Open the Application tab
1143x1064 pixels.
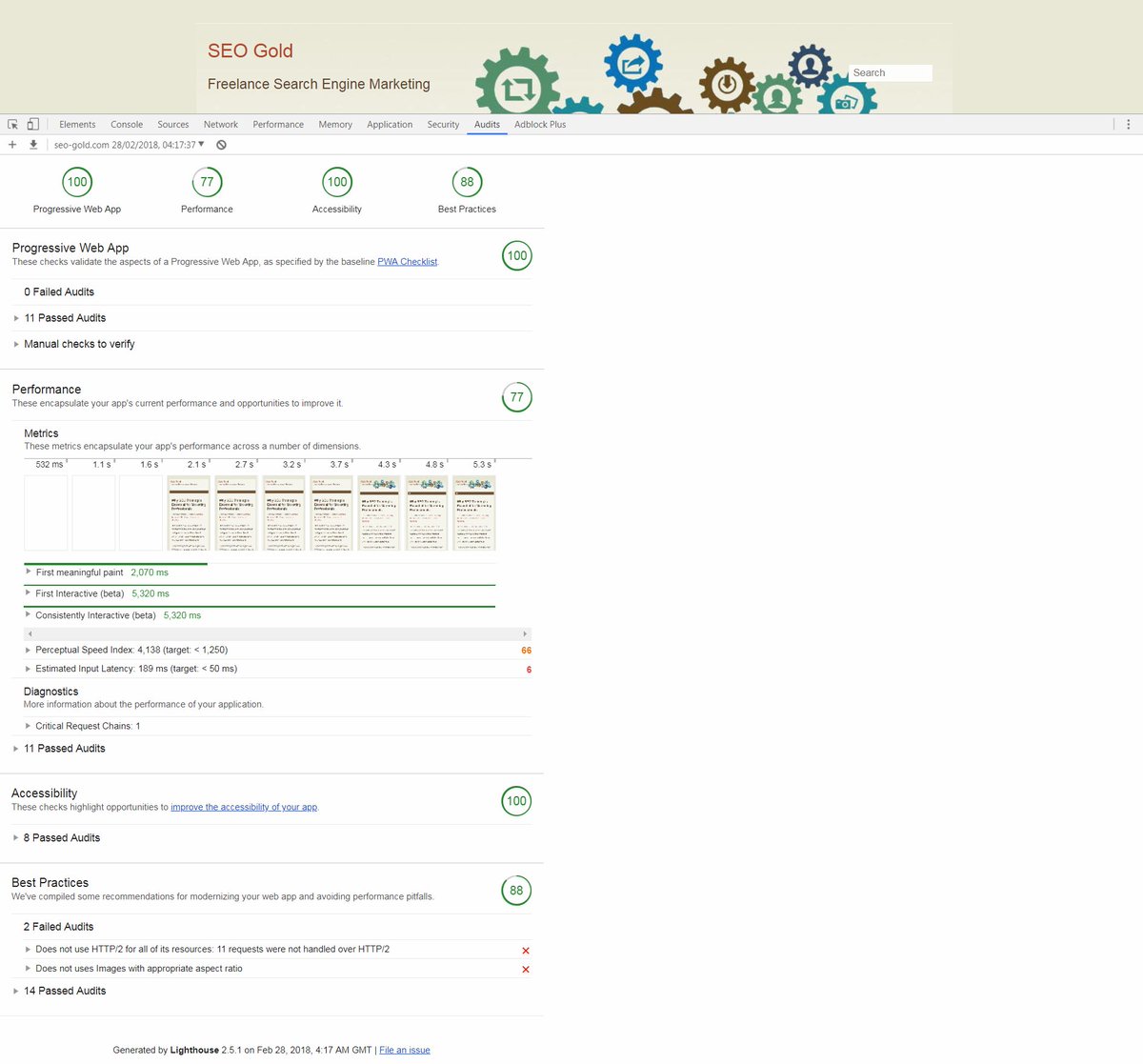point(390,125)
